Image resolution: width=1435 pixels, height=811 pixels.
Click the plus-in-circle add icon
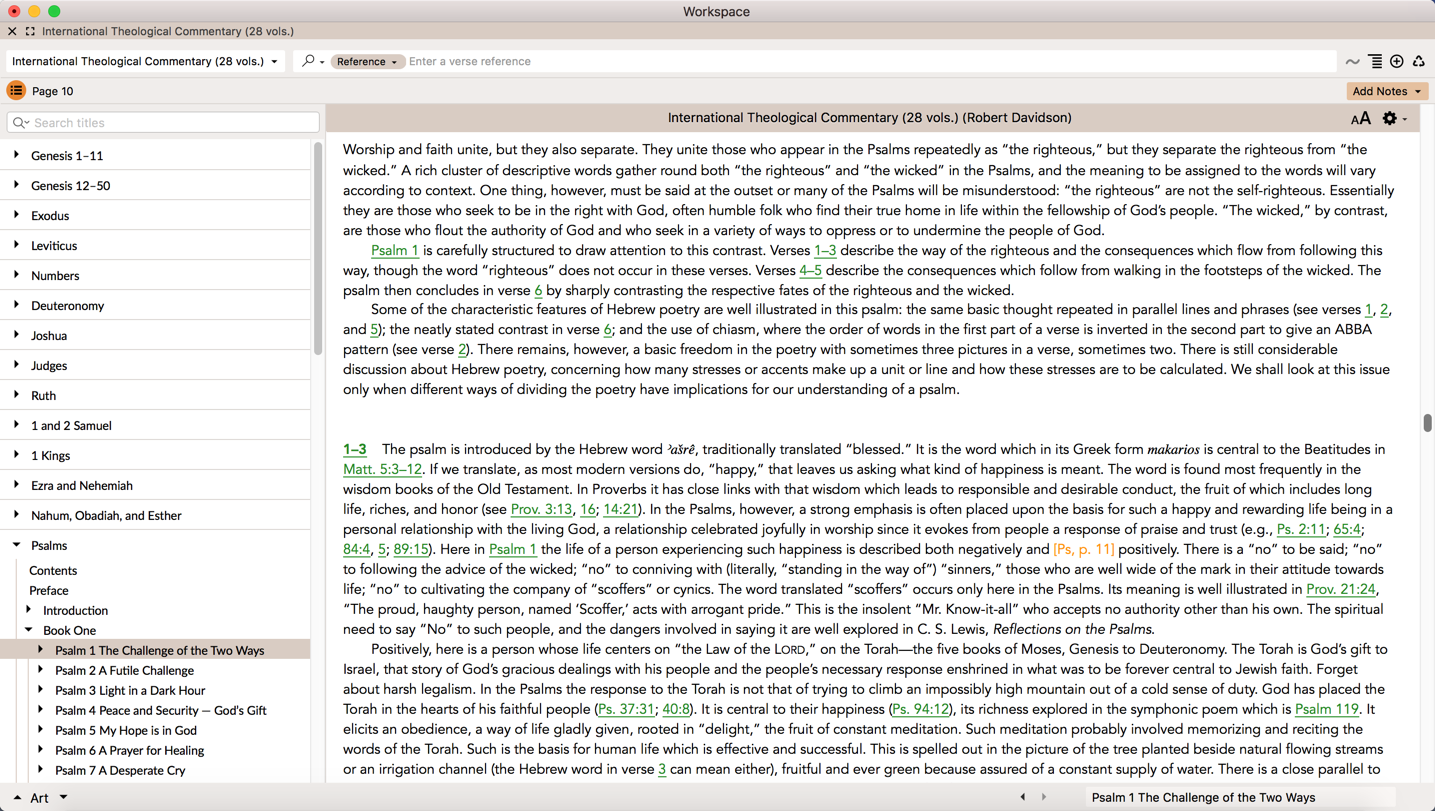tap(1397, 62)
